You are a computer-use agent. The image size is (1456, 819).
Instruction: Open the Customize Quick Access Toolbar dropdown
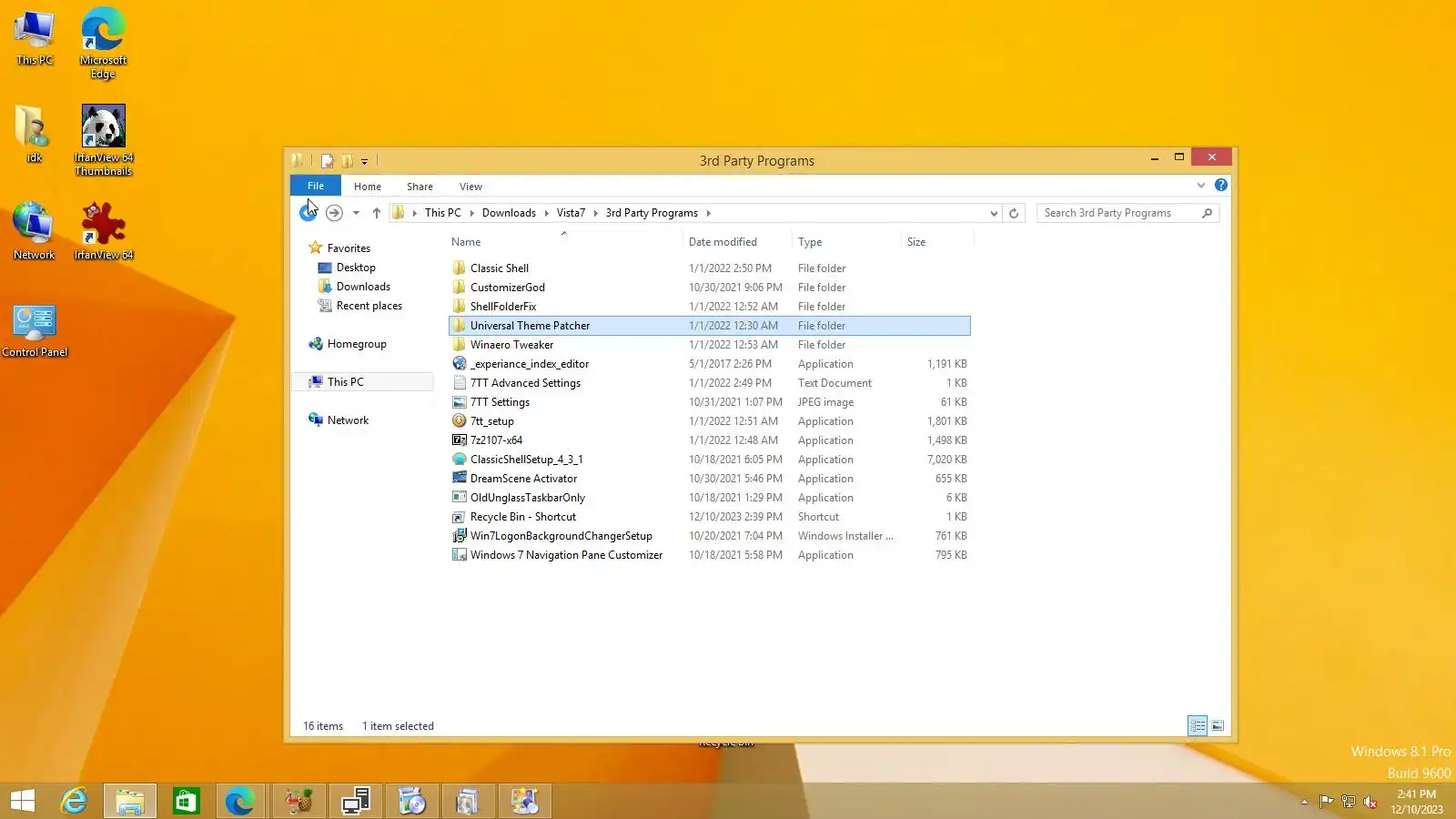point(364,162)
